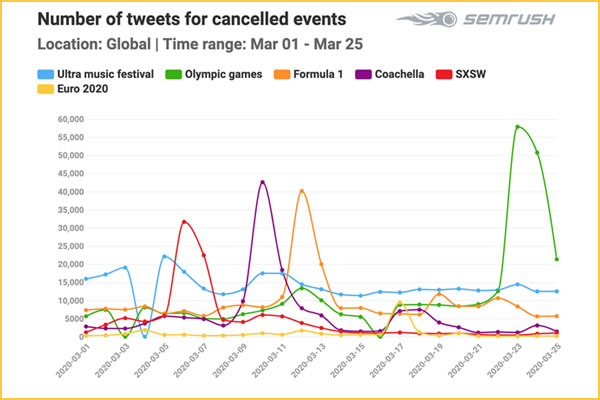Screen dimensions: 600x400
Task: Click the Olympic games peak data point
Action: pyautogui.click(x=517, y=126)
